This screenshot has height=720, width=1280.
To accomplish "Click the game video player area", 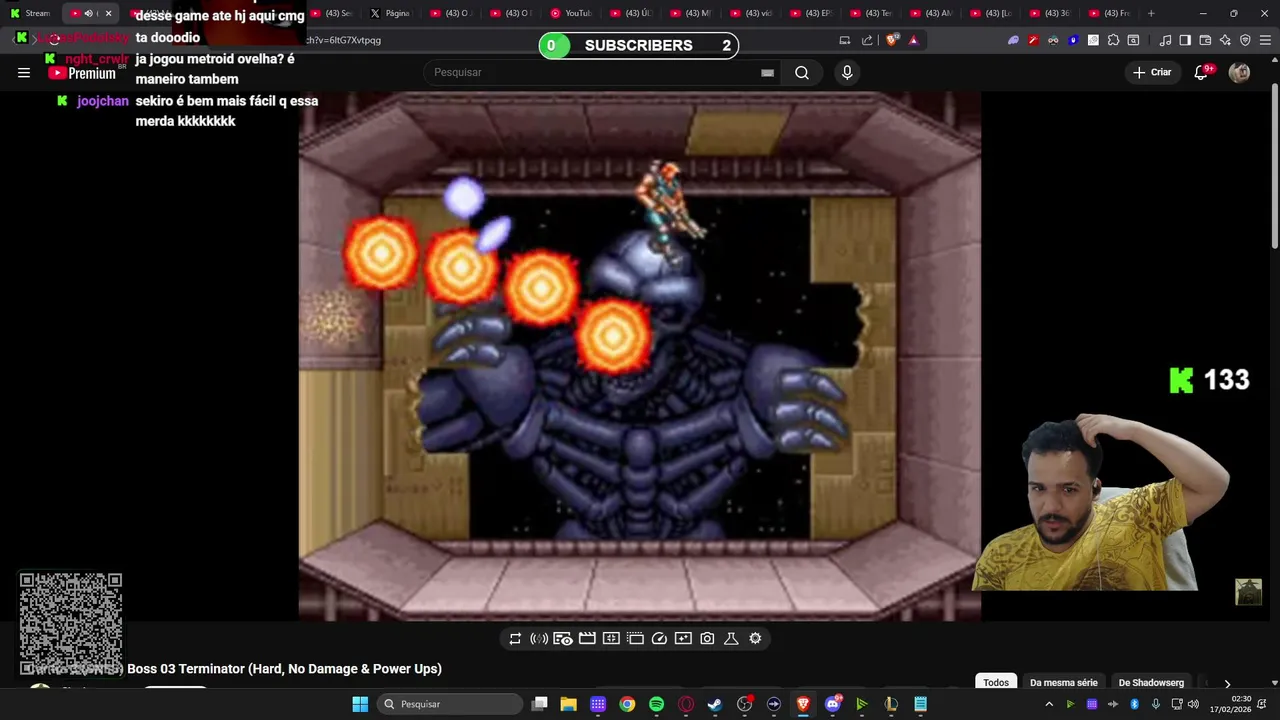I will pos(639,355).
